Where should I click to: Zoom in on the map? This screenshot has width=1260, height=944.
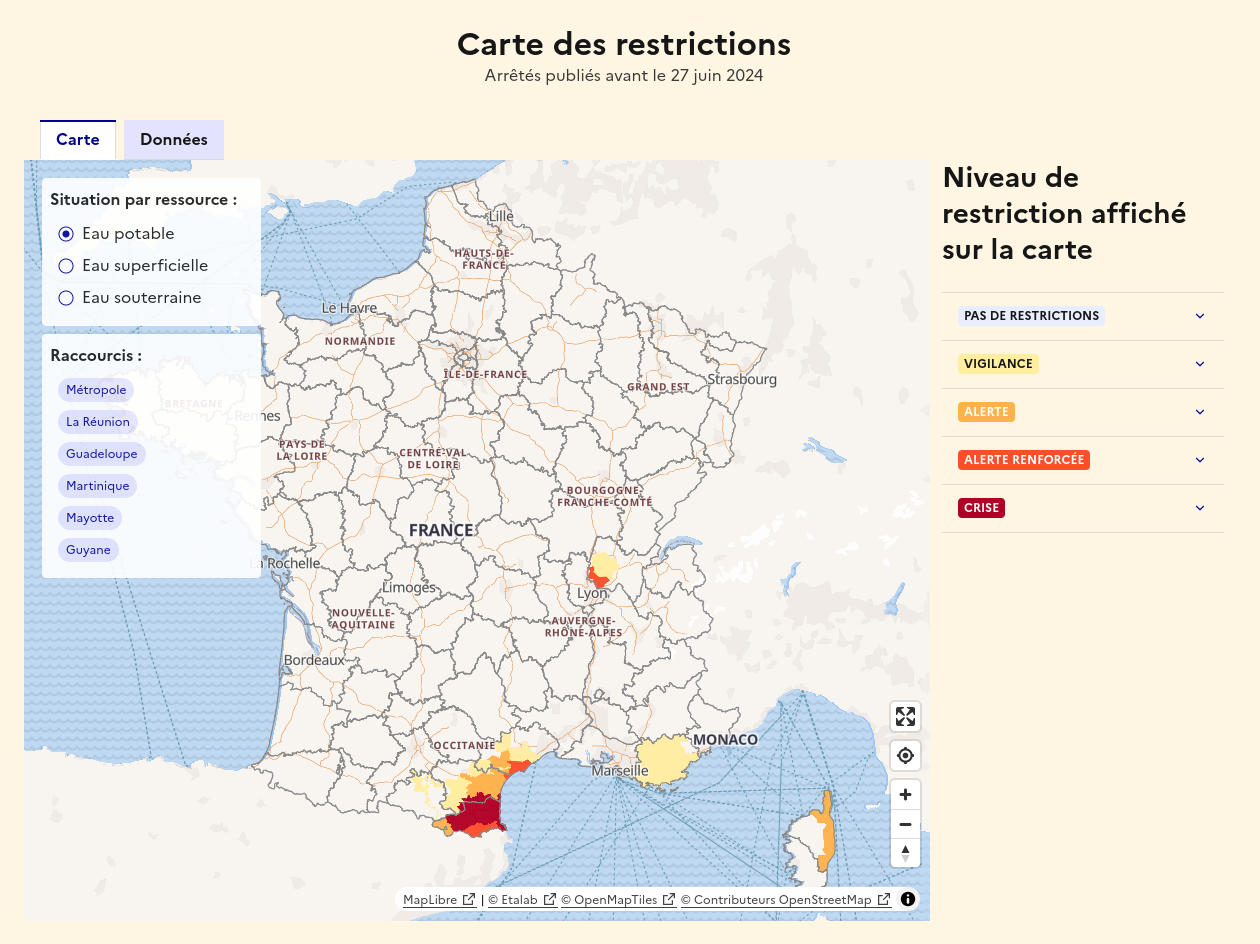tap(905, 795)
